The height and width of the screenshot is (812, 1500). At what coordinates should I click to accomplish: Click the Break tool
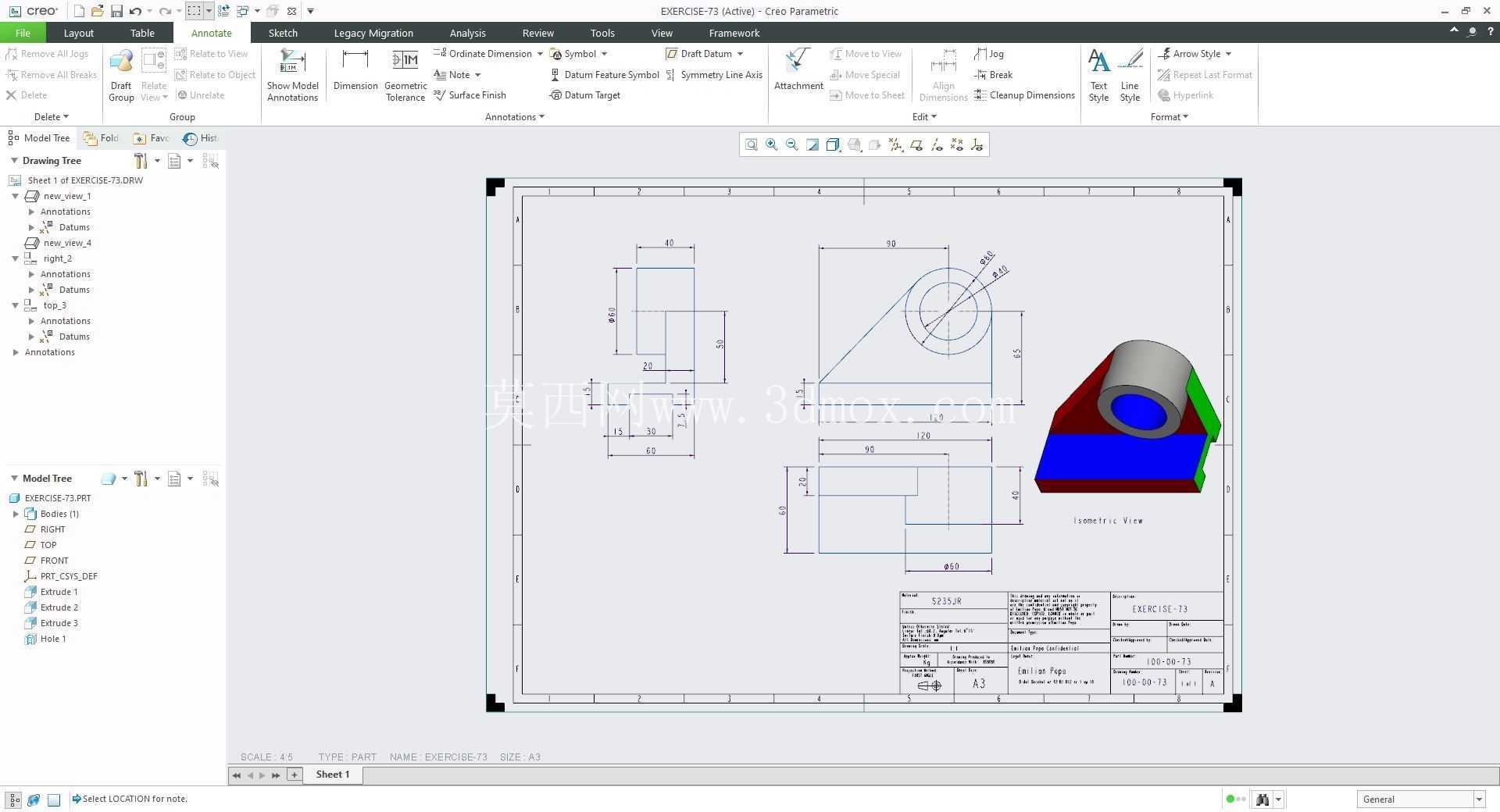pyautogui.click(x=994, y=75)
